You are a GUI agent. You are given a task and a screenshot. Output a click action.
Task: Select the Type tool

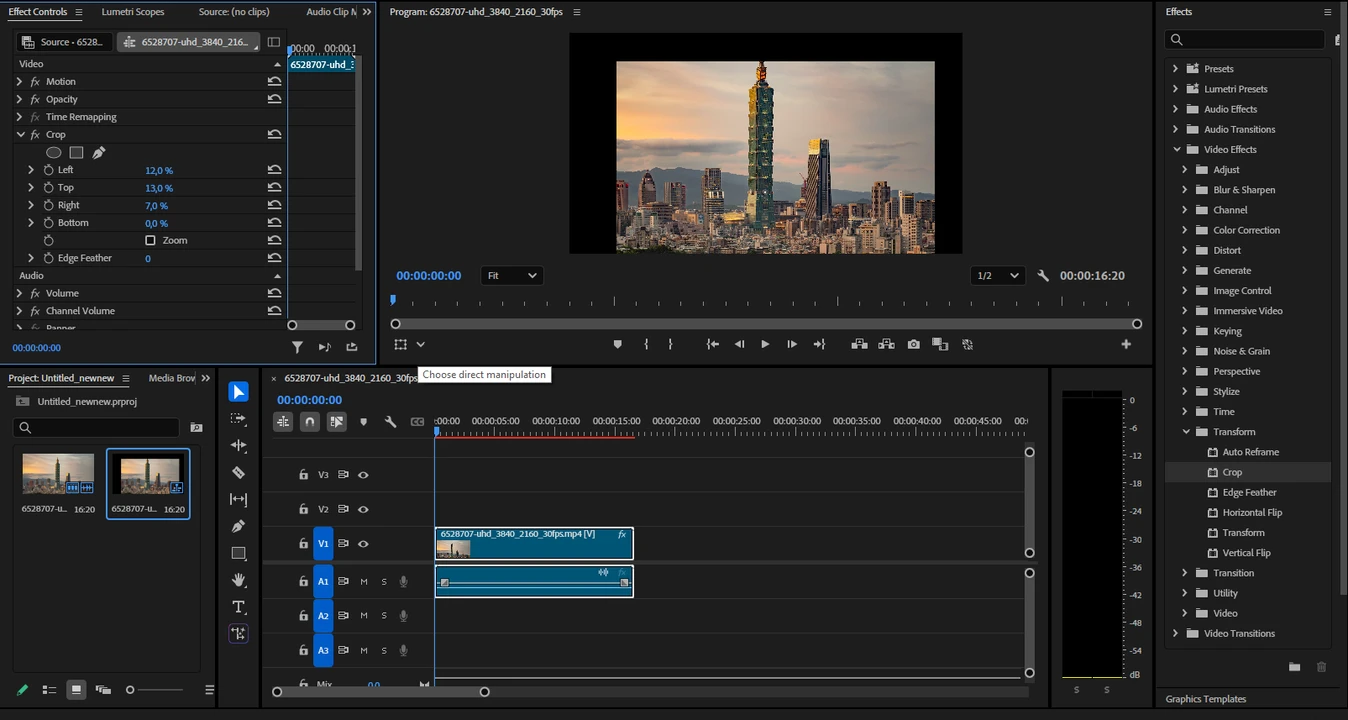(x=238, y=607)
